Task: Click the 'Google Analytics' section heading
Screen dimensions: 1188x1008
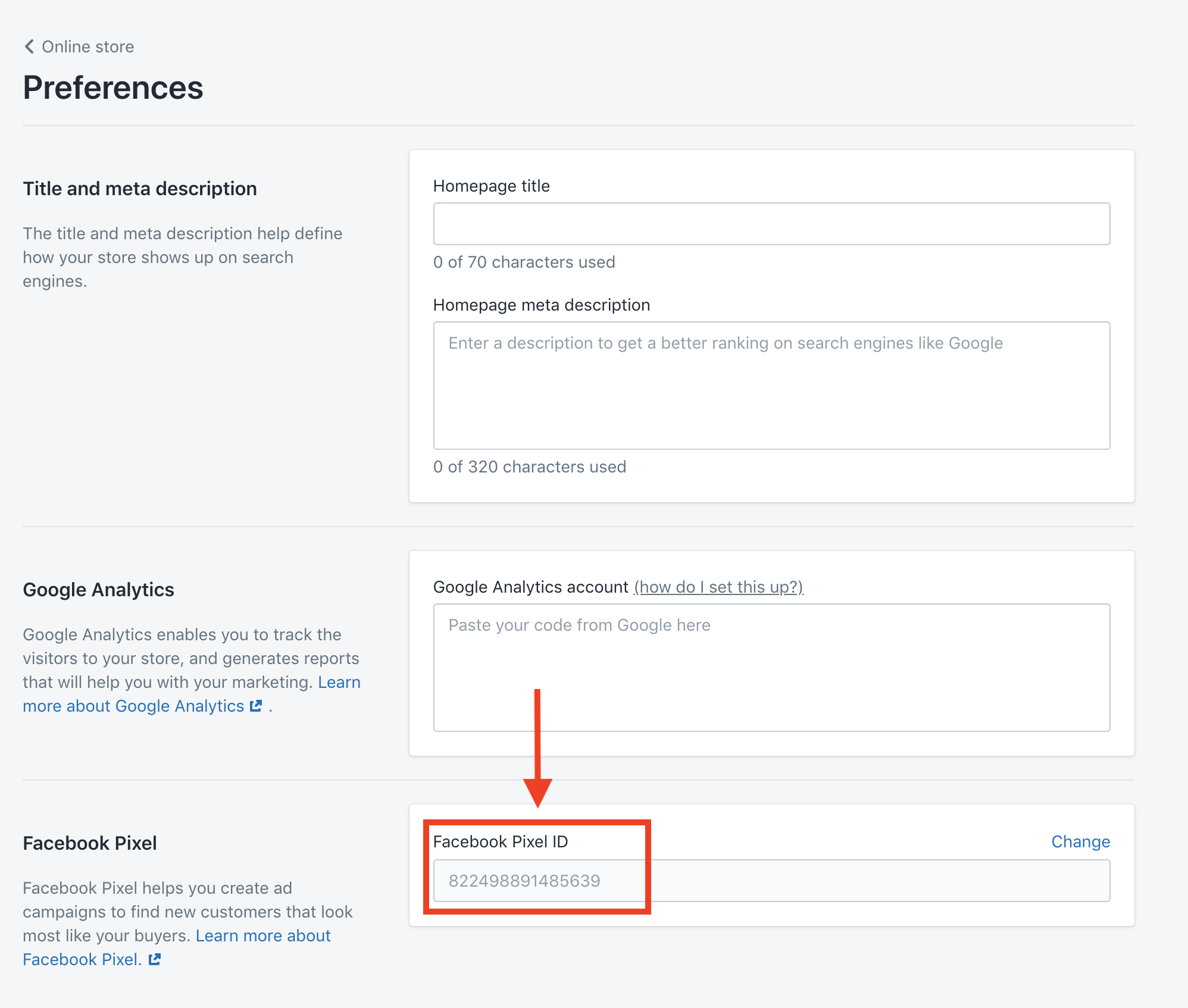Action: coord(98,590)
